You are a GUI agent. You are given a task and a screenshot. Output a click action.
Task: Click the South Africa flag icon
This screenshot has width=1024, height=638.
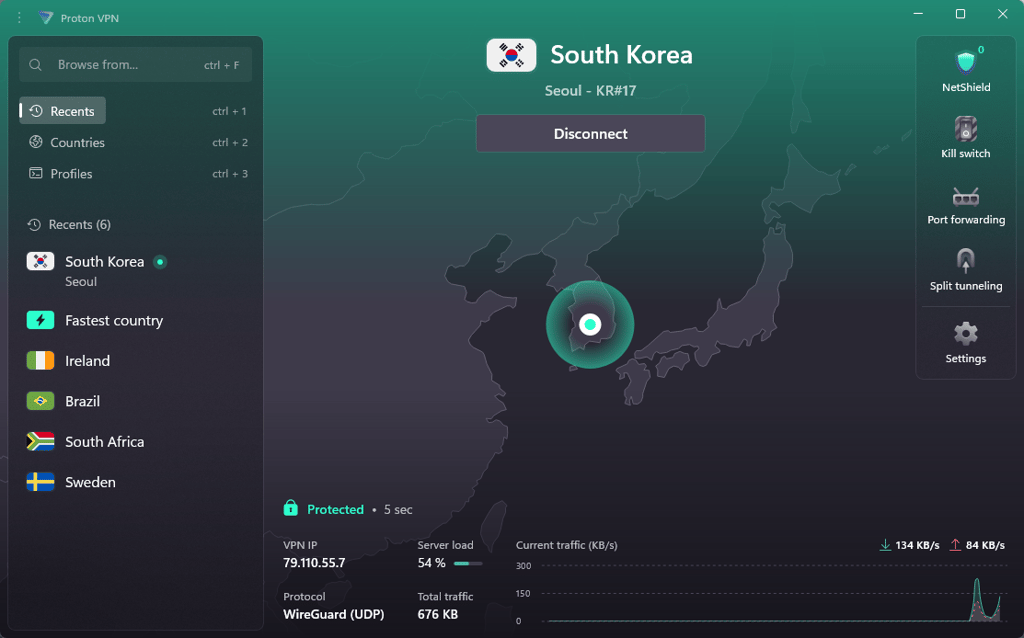[x=40, y=441]
